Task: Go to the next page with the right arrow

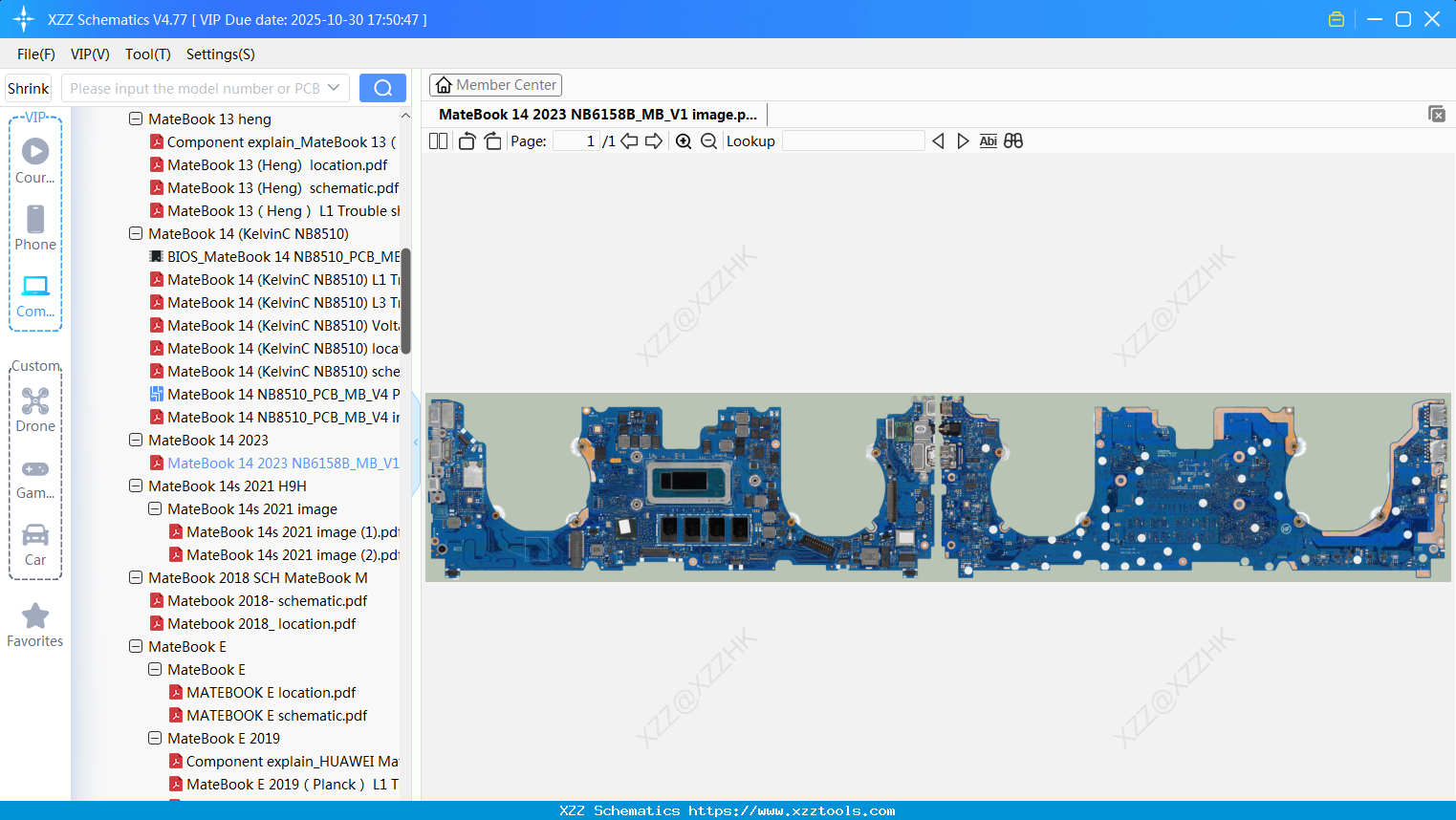Action: [x=654, y=141]
